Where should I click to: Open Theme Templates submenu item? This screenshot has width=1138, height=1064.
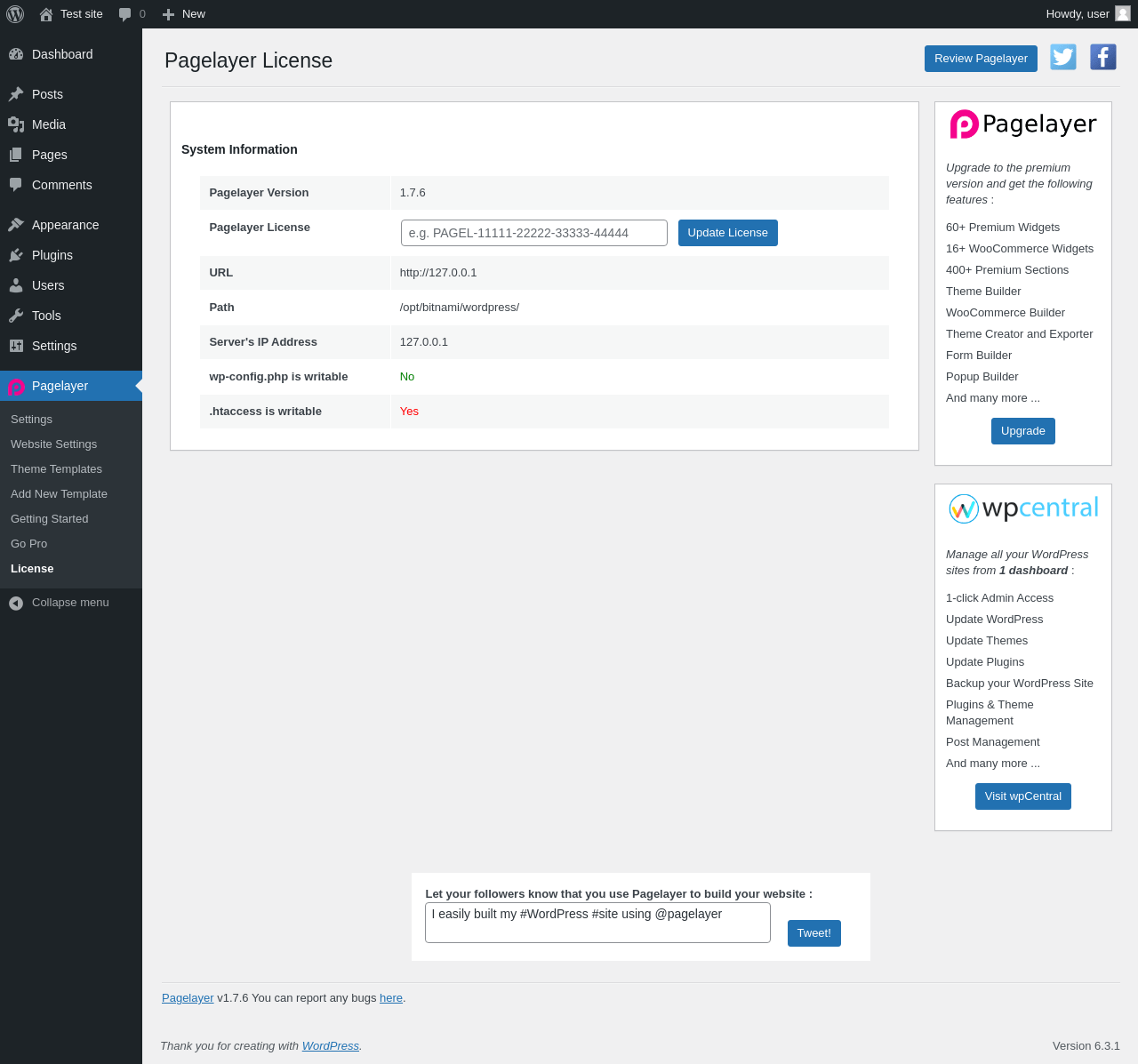tap(56, 469)
